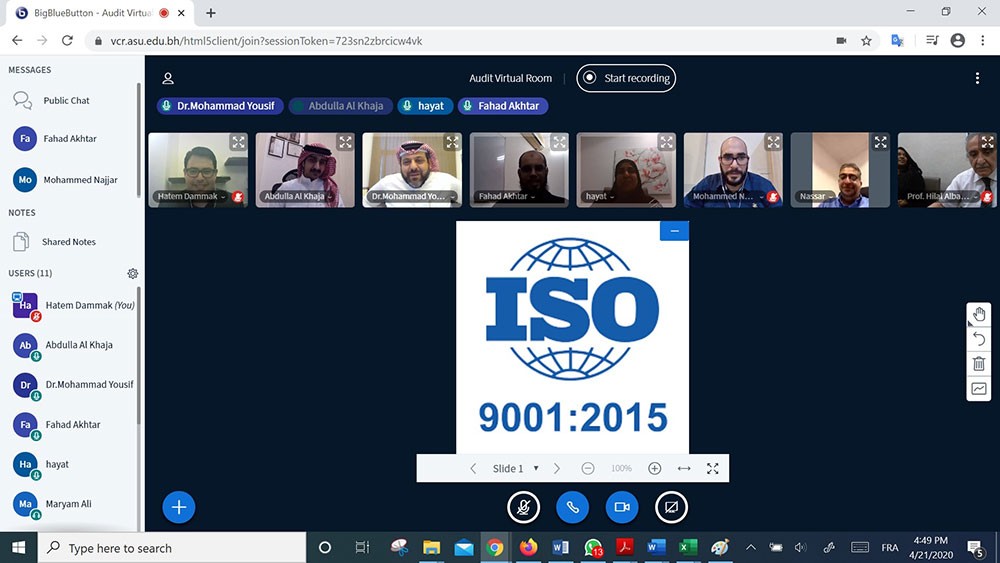The image size is (1000, 563).
Task: Leave audio with phone button
Action: pyautogui.click(x=573, y=507)
